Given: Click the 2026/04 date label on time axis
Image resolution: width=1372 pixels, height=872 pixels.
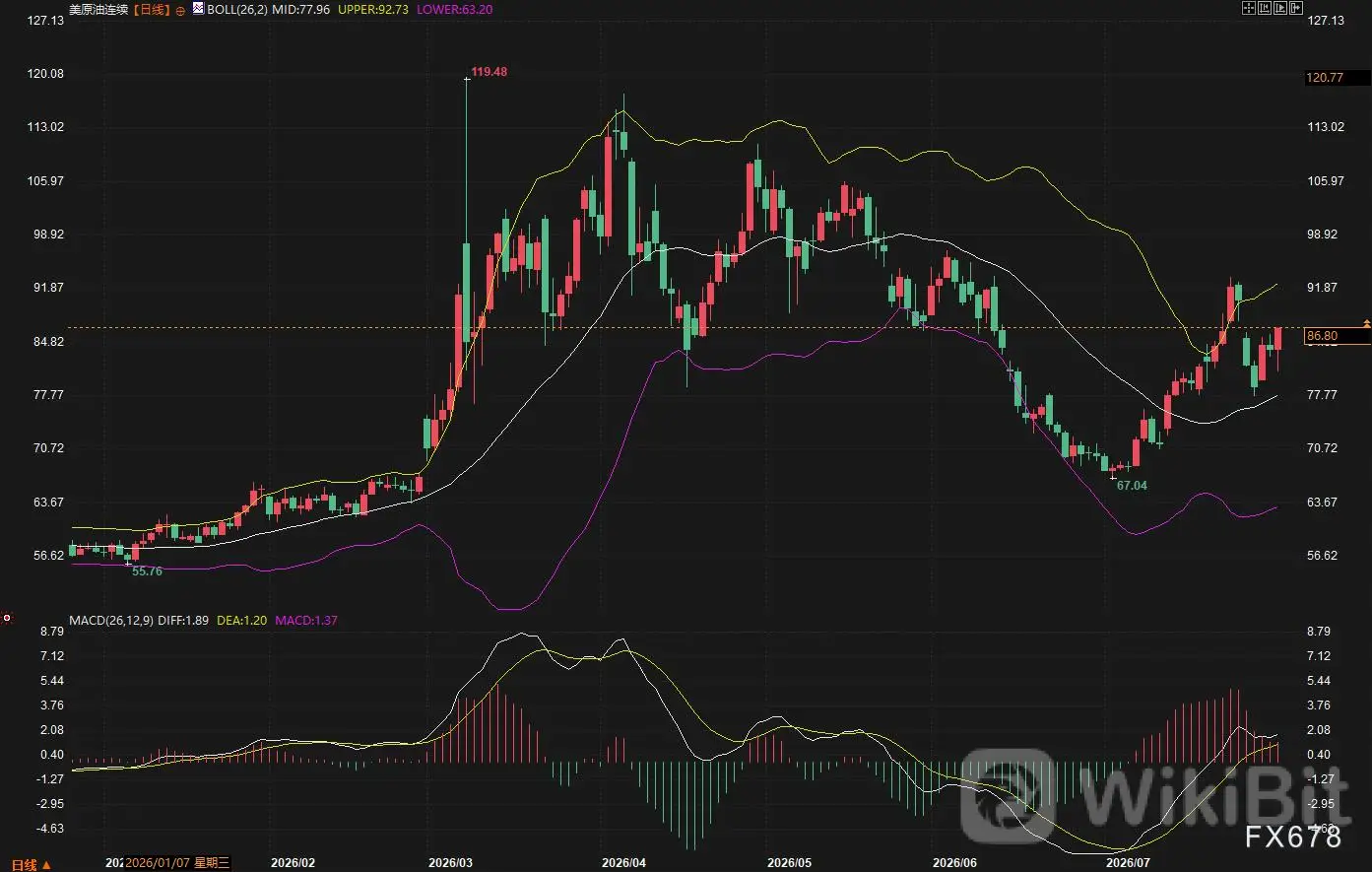Looking at the screenshot, I should (623, 862).
